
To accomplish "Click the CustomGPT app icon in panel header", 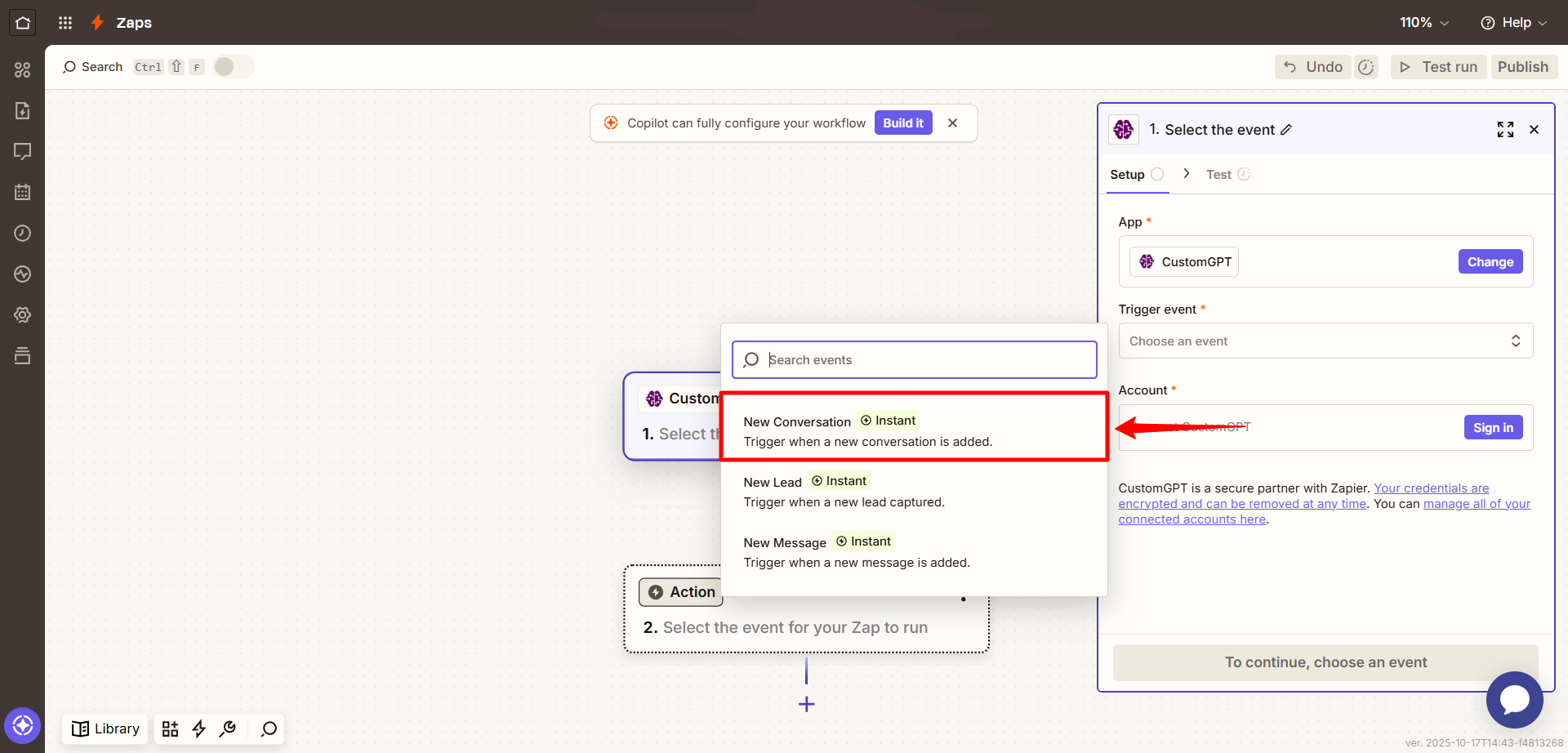I will coord(1124,130).
